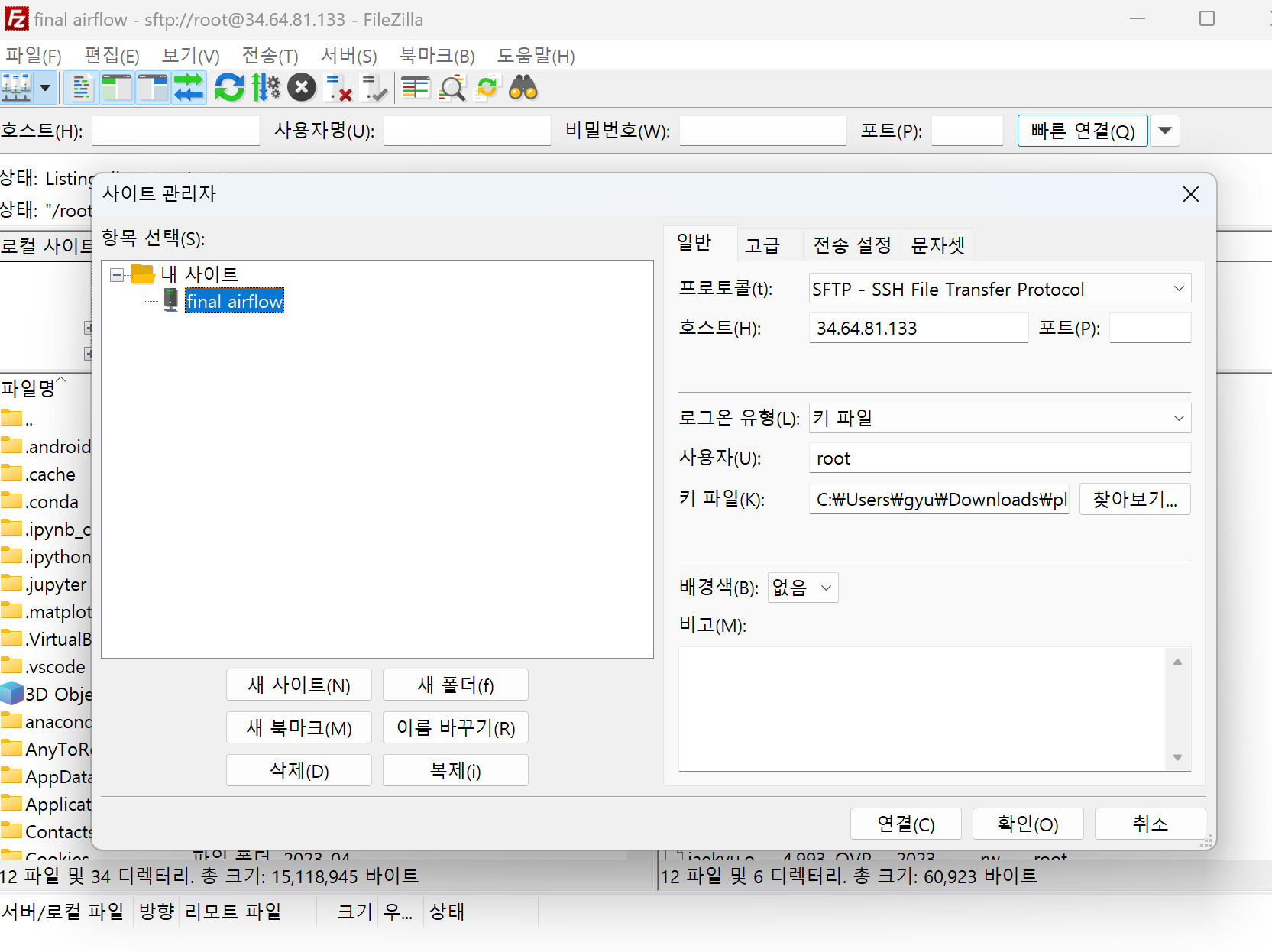Open the 도움말(H) menu

(536, 56)
